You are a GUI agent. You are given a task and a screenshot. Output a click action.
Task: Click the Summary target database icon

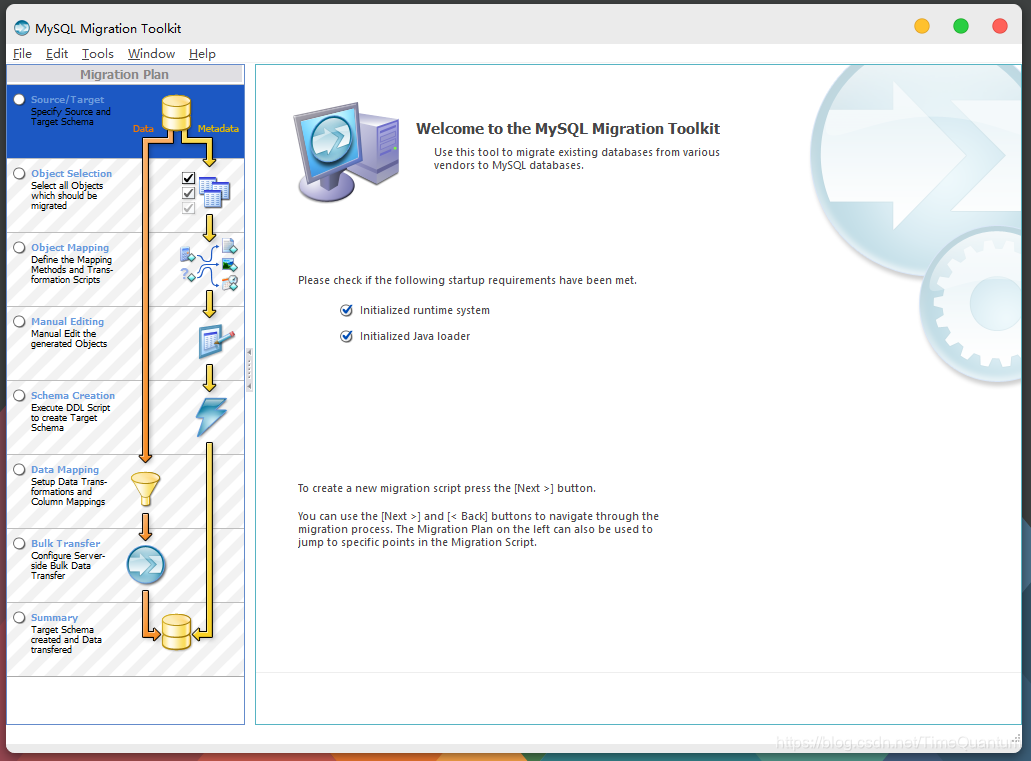pos(176,632)
